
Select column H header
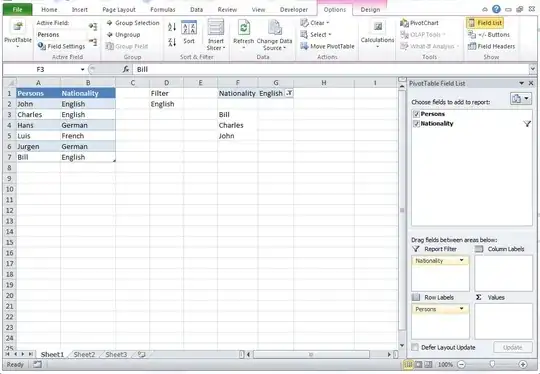pos(324,83)
